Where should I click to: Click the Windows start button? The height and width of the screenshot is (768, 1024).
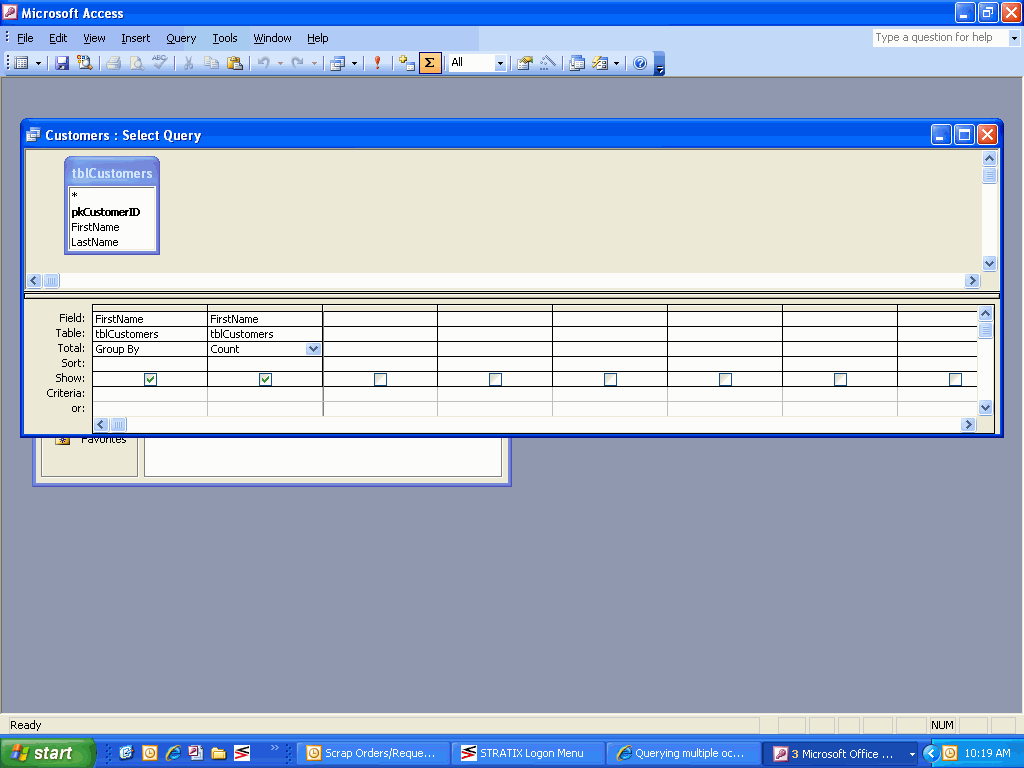tap(47, 753)
